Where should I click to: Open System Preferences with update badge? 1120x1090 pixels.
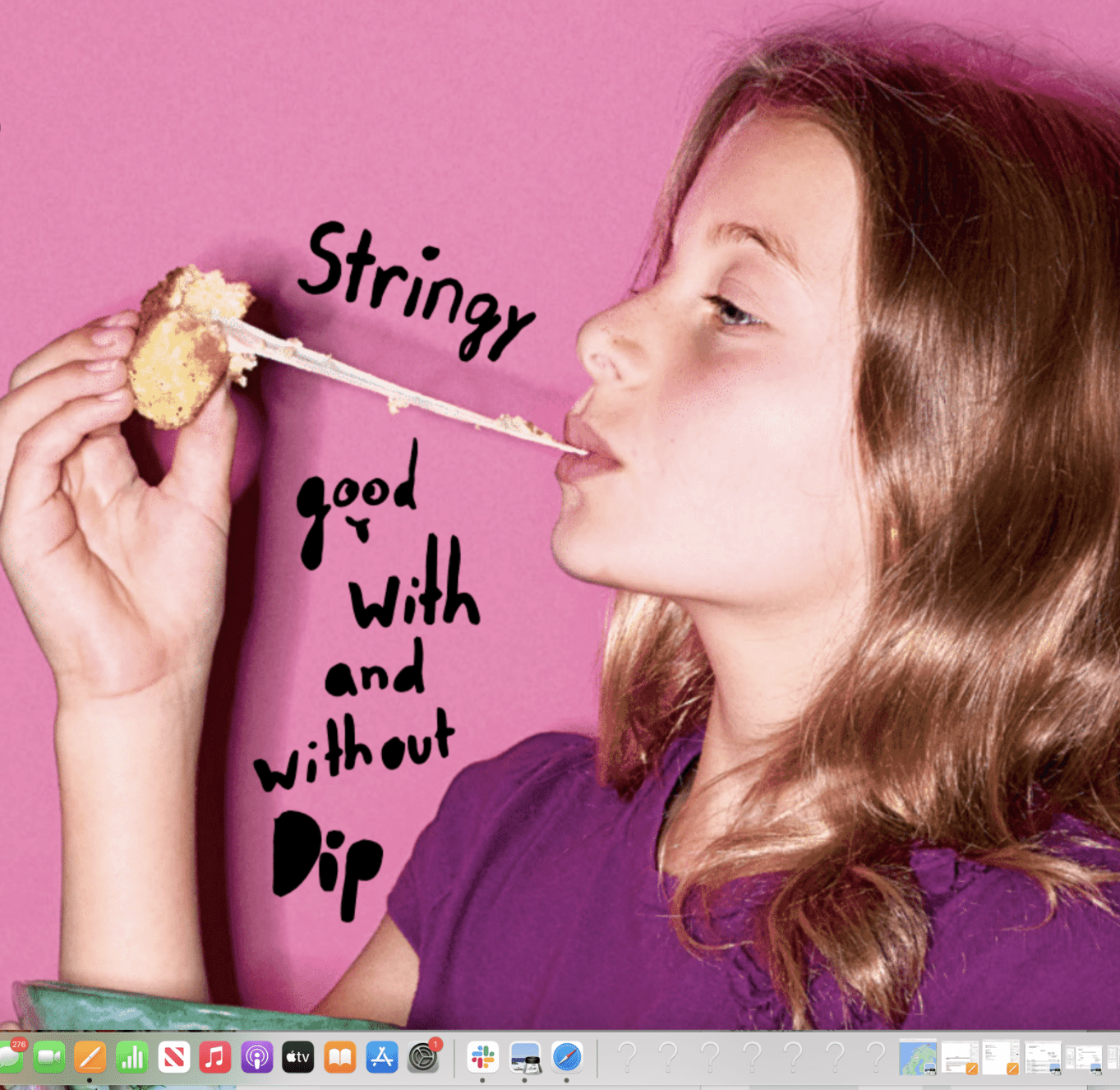coord(423,1057)
